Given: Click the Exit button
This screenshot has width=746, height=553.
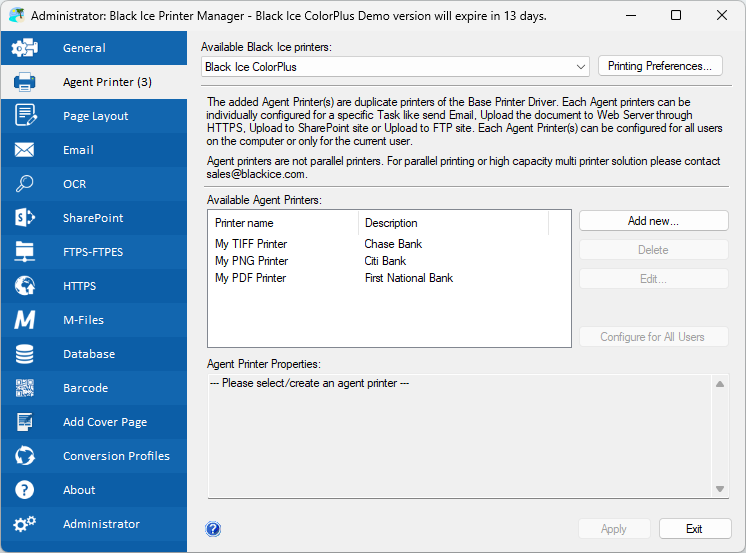Looking at the screenshot, I should pyautogui.click(x=694, y=529).
